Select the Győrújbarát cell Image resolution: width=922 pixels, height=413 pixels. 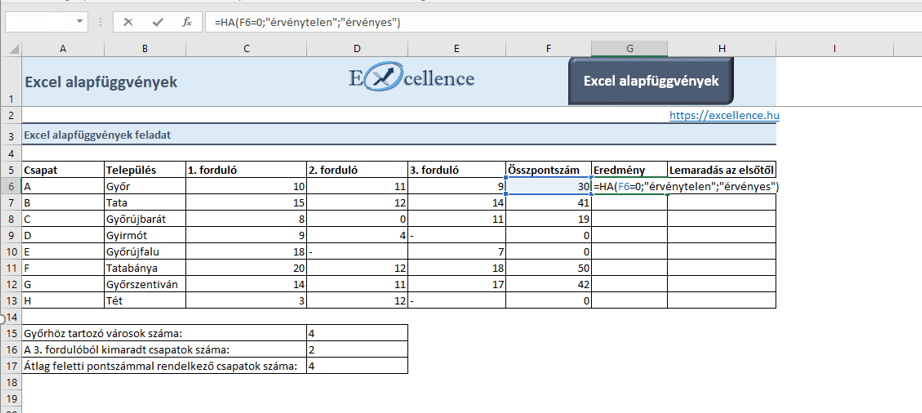click(x=145, y=219)
